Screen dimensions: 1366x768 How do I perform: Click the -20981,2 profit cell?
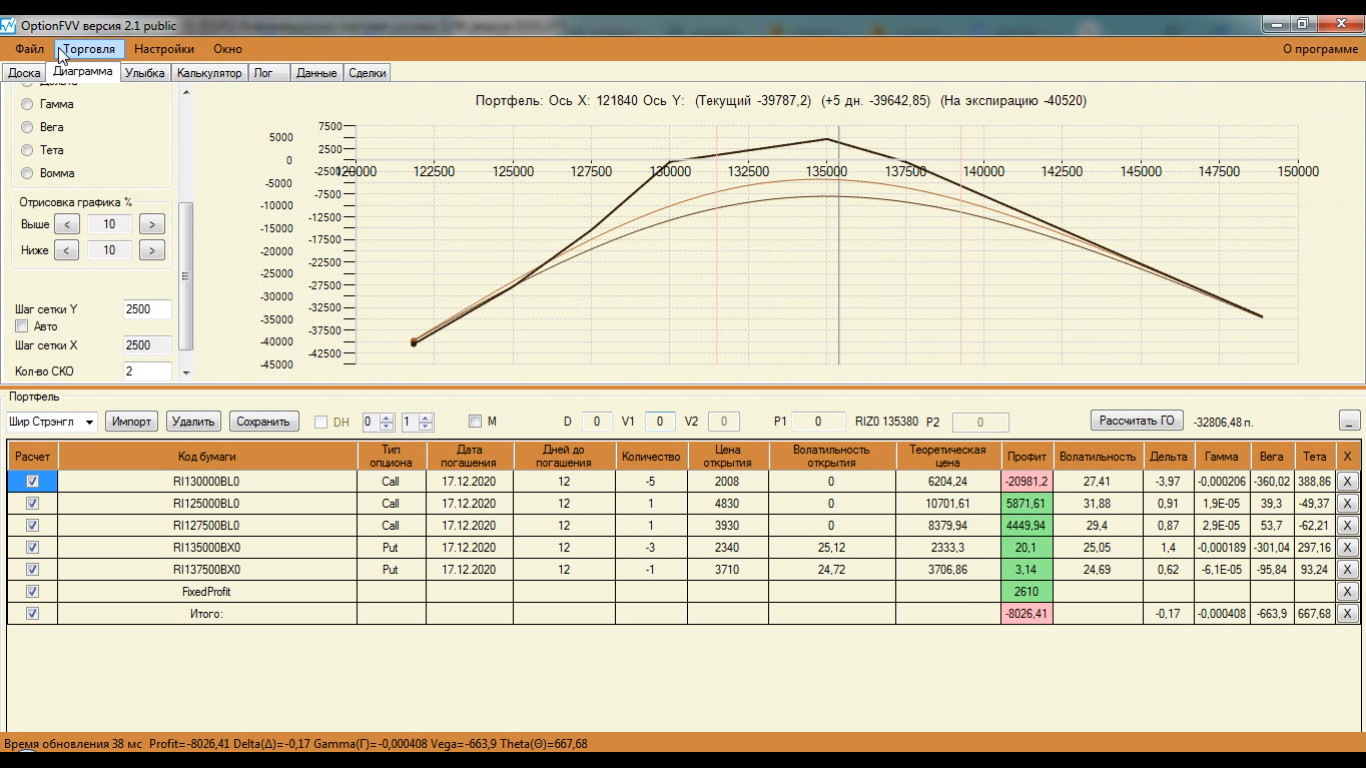click(1028, 481)
